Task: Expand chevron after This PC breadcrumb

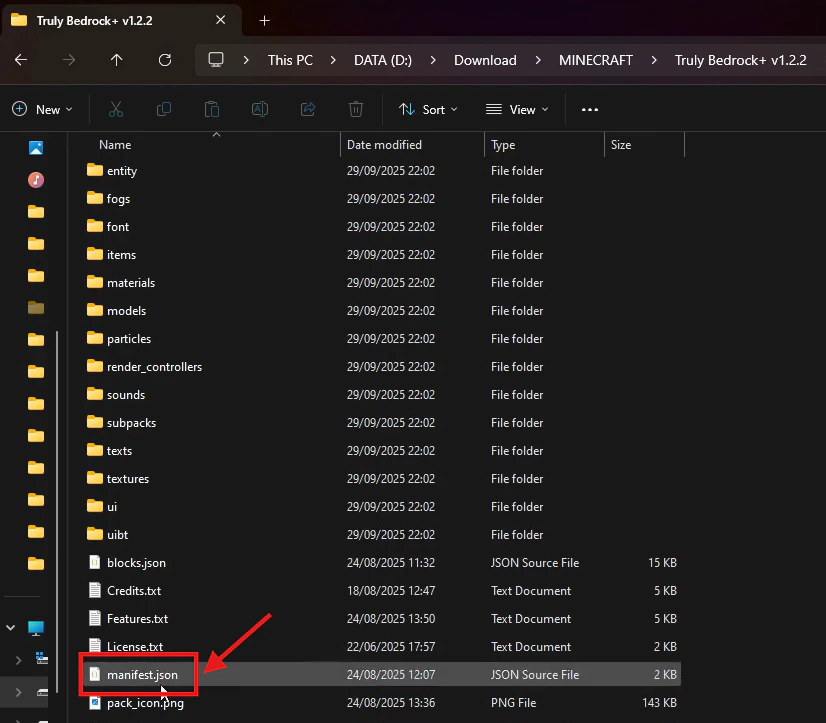Action: 333,60
